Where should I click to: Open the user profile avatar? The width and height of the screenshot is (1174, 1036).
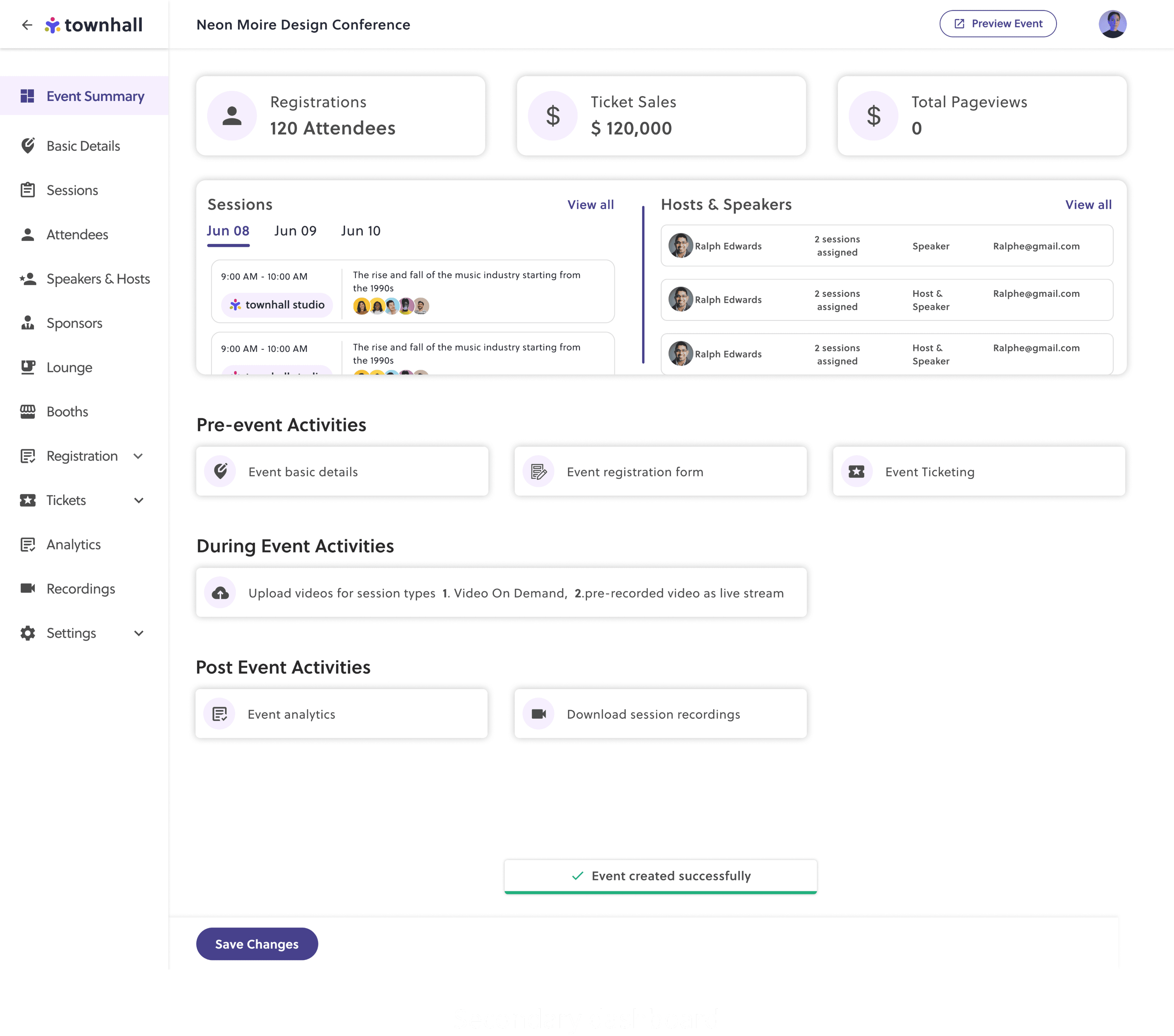[x=1112, y=24]
